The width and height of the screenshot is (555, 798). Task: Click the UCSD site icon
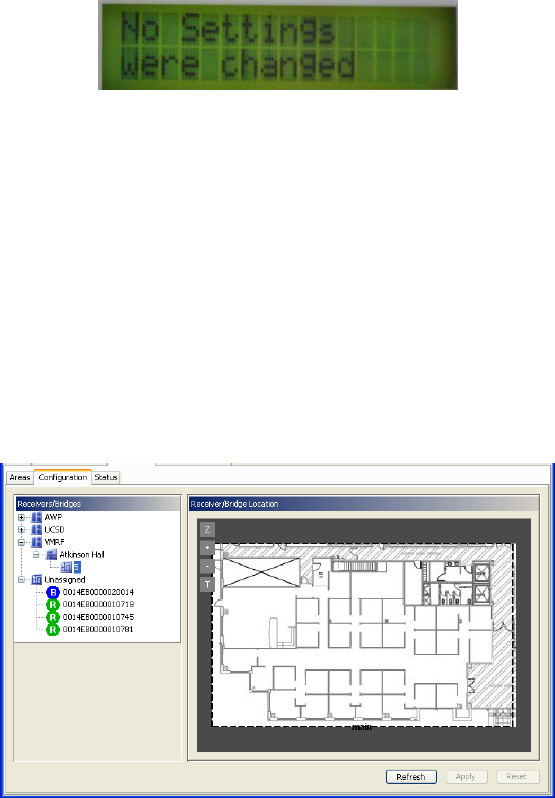pyautogui.click(x=37, y=529)
